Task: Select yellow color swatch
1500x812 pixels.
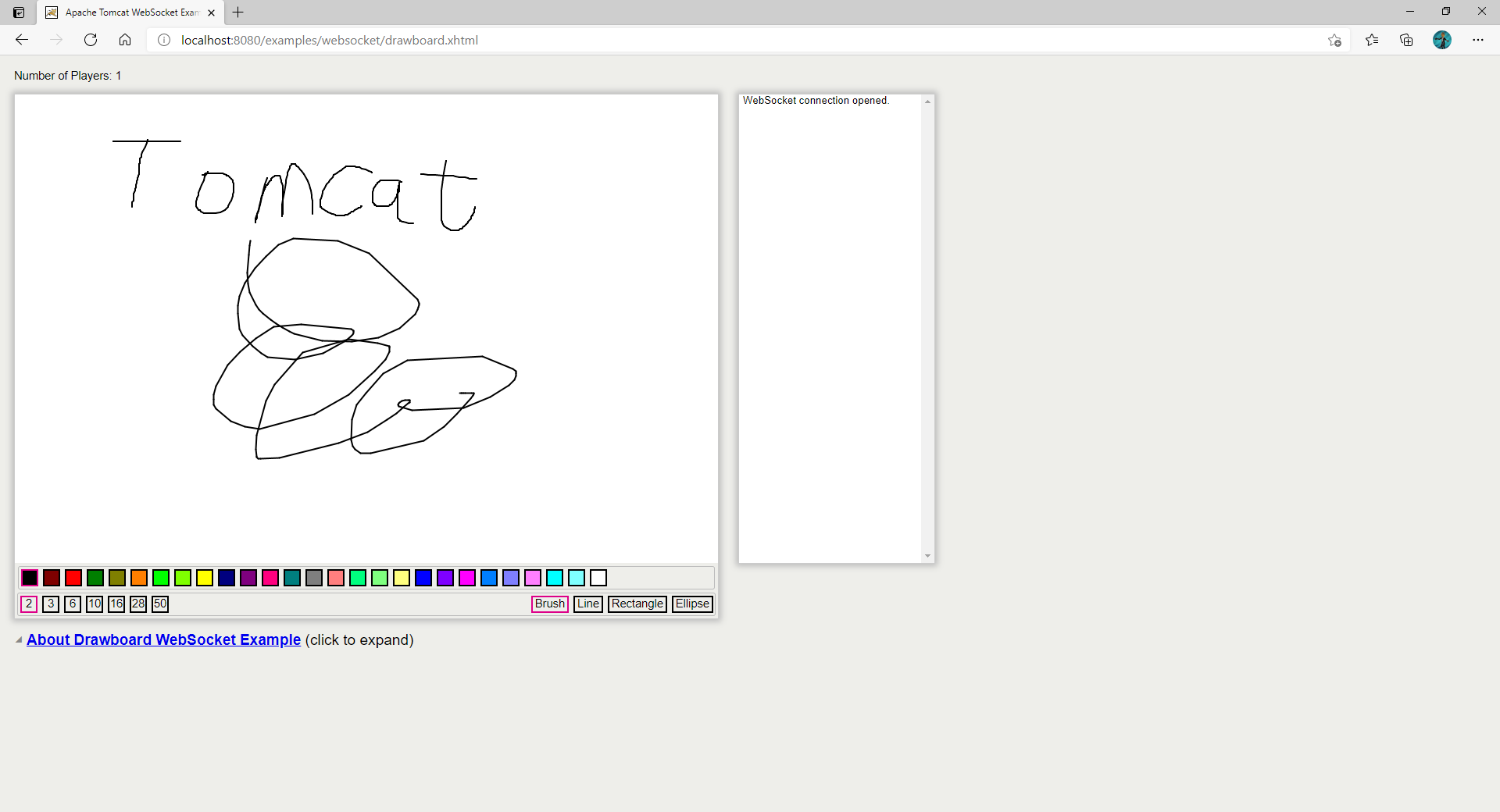Action: click(205, 578)
